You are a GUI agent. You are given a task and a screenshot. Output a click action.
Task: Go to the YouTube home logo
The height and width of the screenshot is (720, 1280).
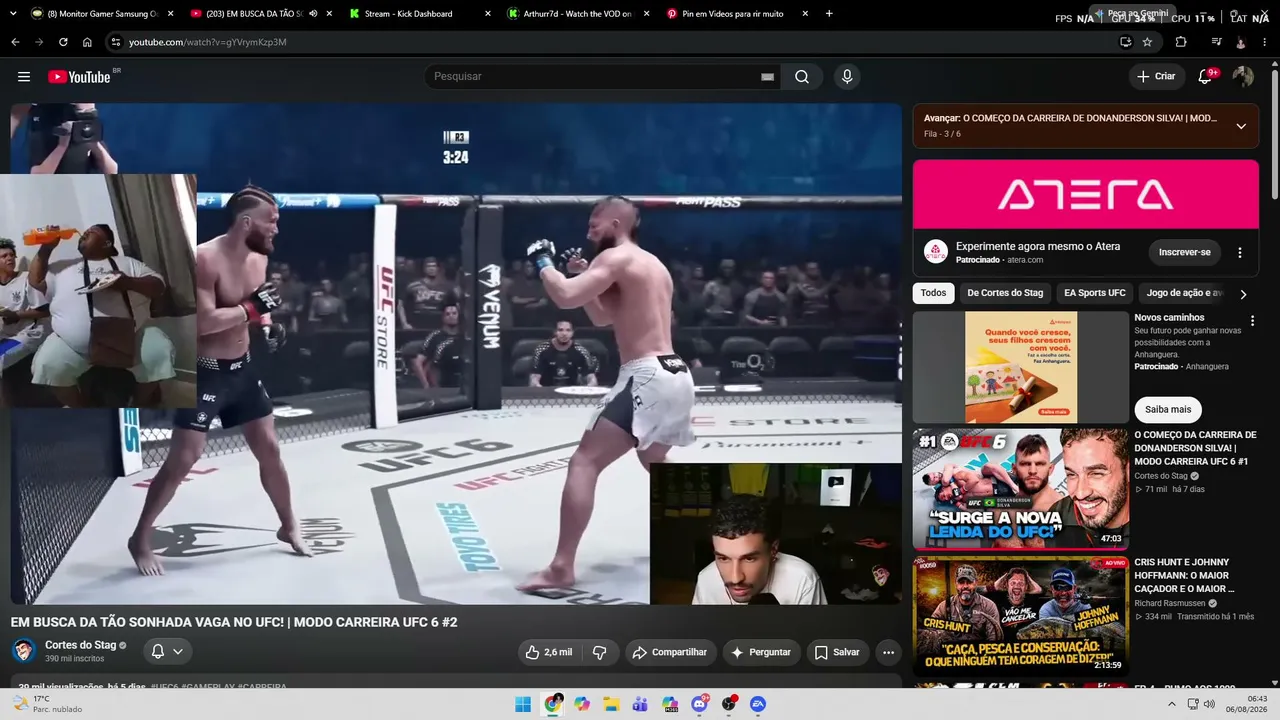(79, 77)
